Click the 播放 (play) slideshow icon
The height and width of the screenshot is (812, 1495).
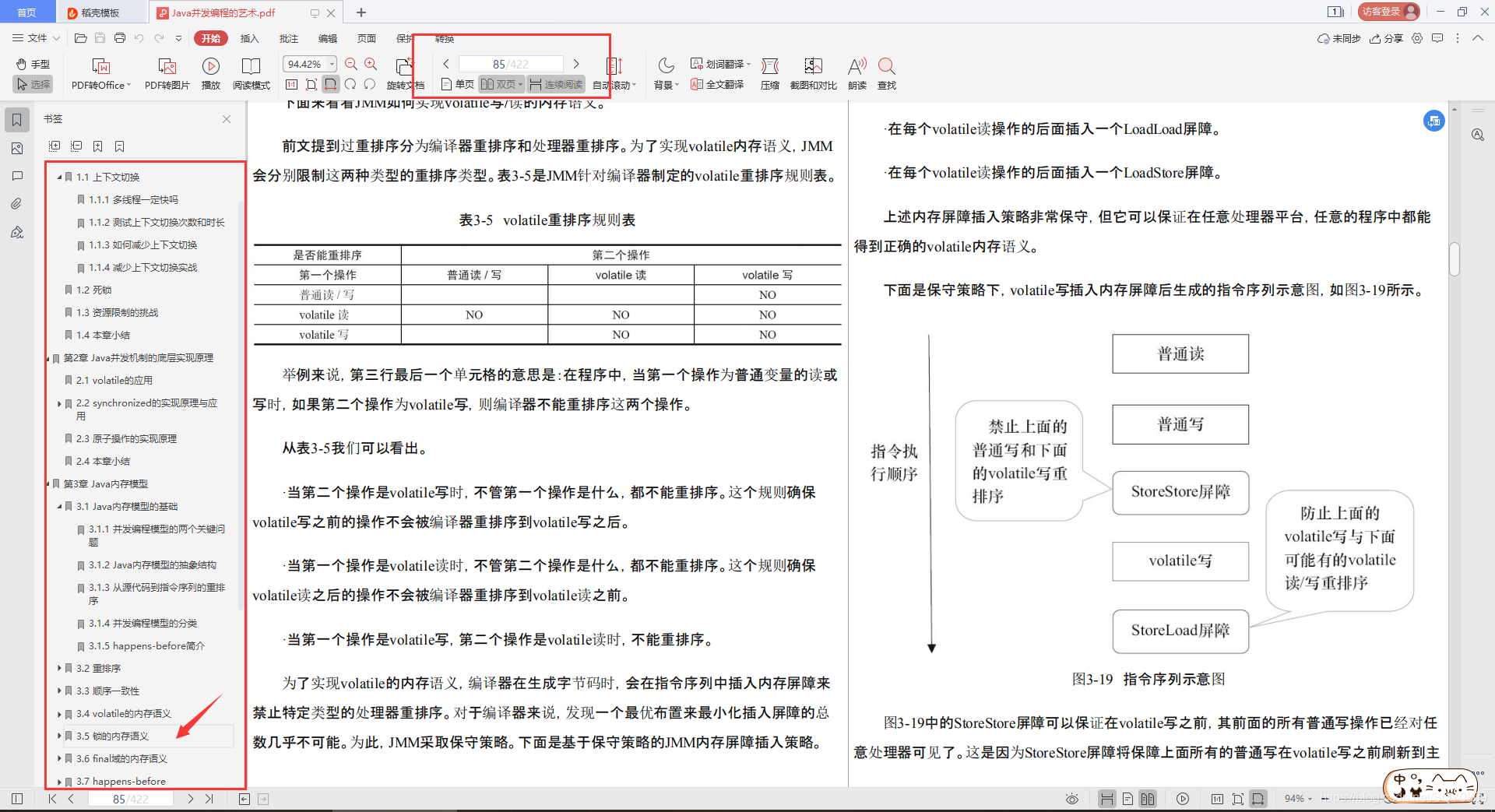click(x=211, y=73)
